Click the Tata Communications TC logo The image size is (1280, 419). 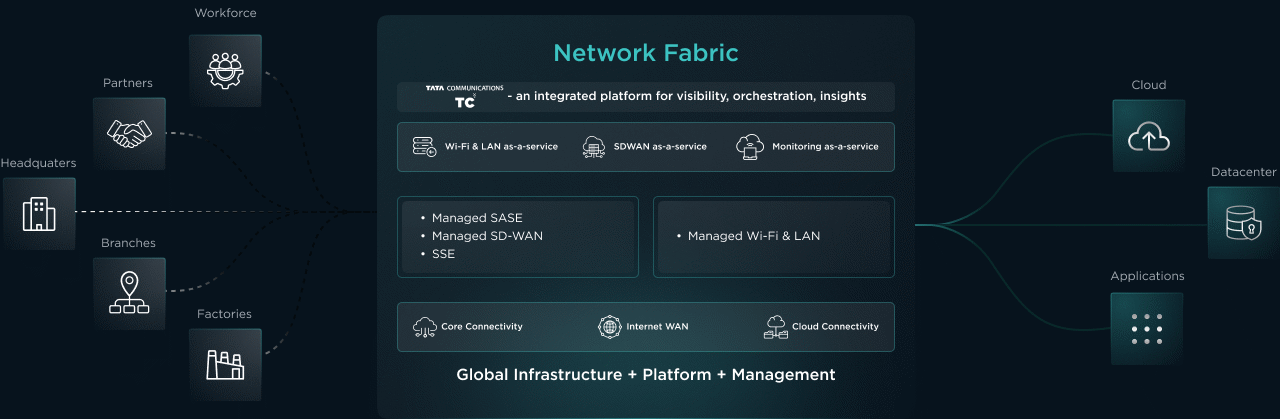pos(464,96)
